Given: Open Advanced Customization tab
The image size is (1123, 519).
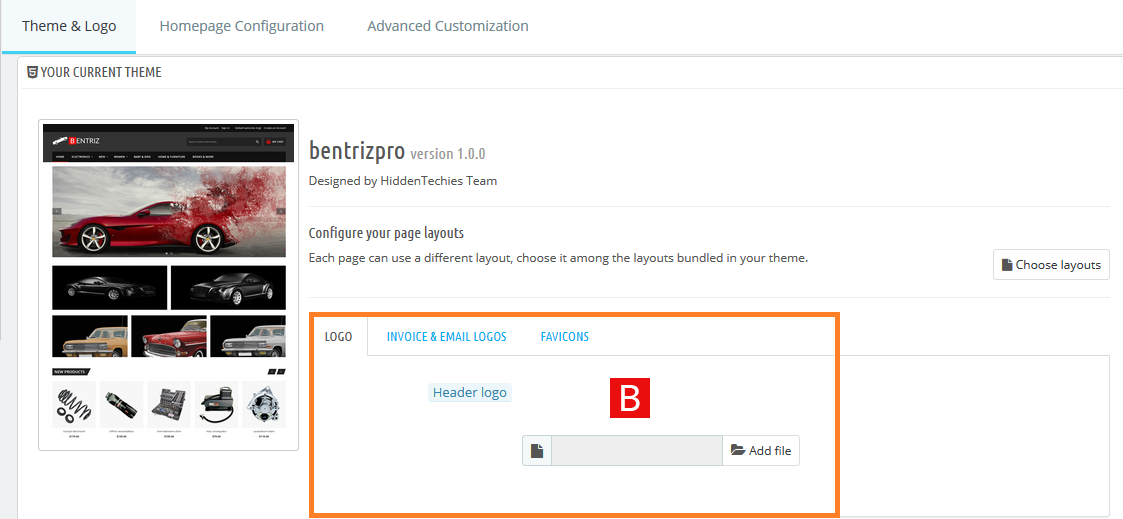Looking at the screenshot, I should [448, 26].
